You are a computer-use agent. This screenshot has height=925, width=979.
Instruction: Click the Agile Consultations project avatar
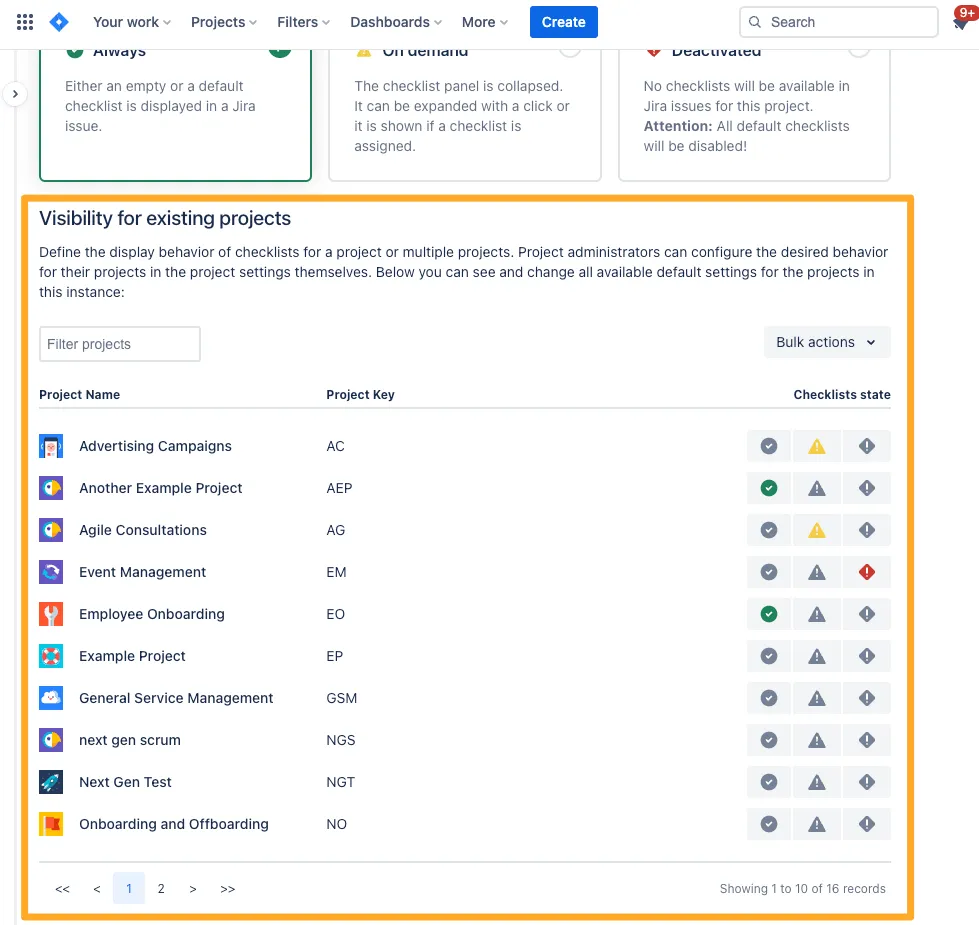pyautogui.click(x=51, y=530)
